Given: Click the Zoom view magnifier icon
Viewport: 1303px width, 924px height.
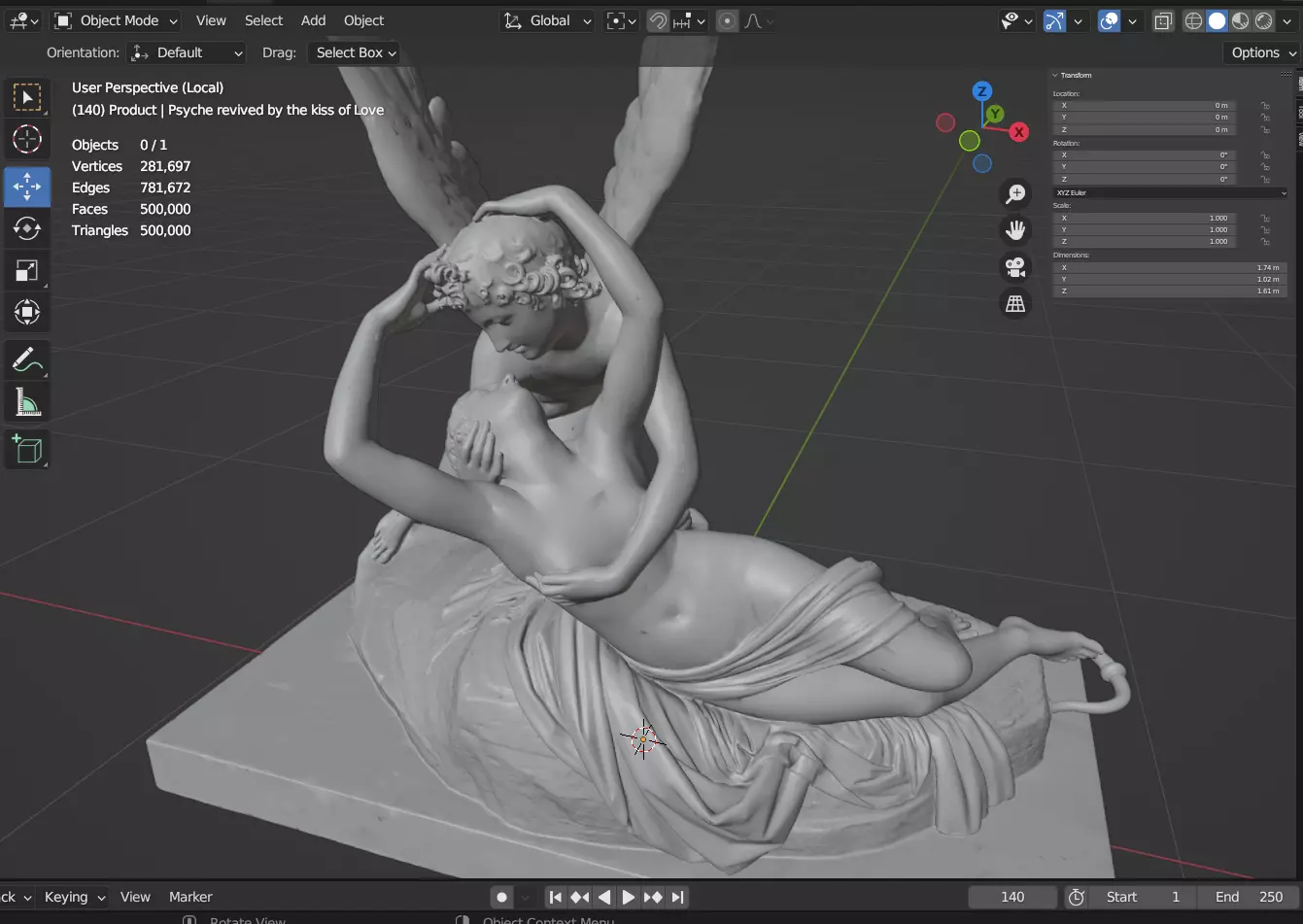Looking at the screenshot, I should pyautogui.click(x=1015, y=194).
